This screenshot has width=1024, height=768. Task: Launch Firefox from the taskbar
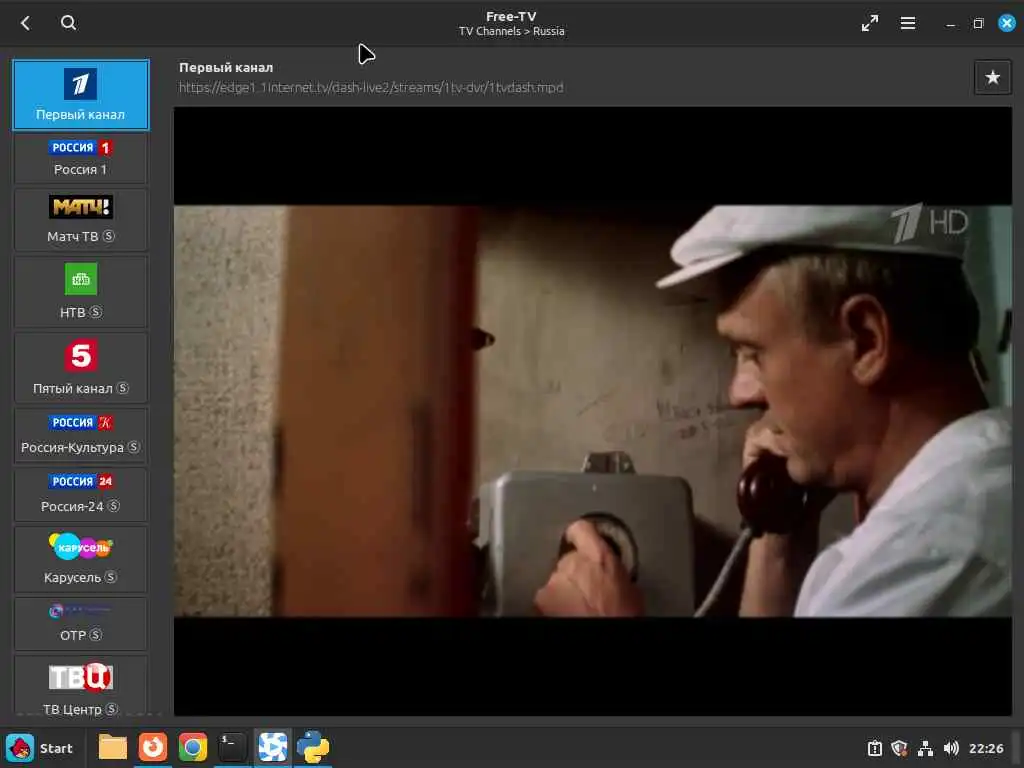click(153, 748)
